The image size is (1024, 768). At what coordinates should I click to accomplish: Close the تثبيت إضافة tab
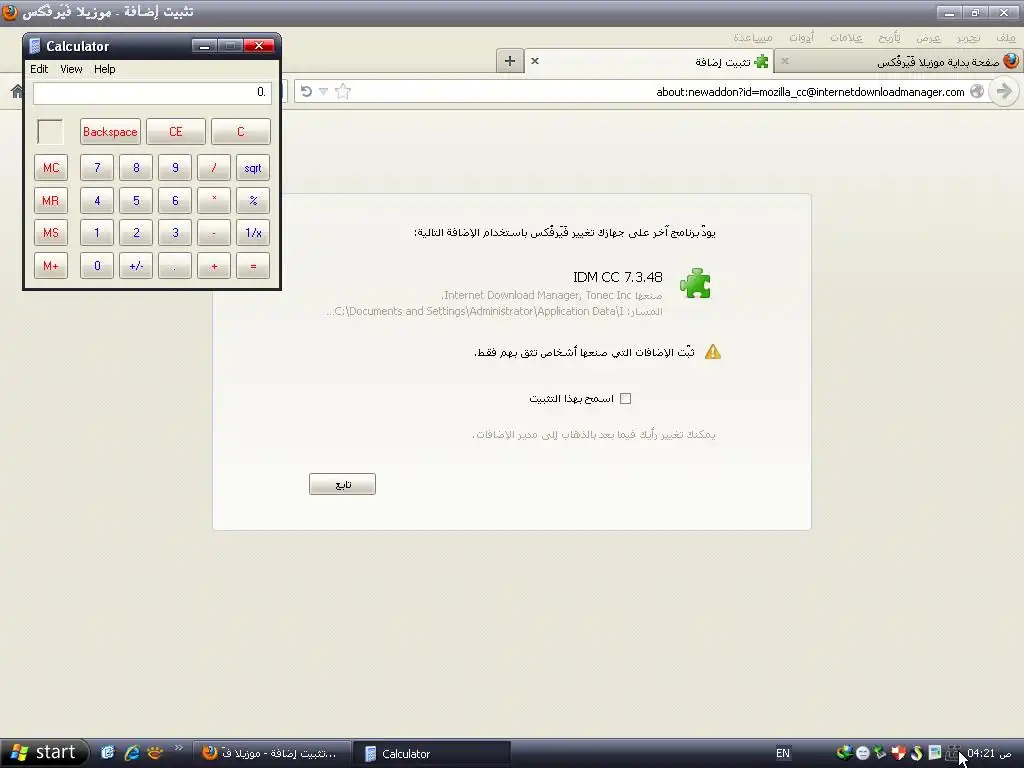coord(535,61)
